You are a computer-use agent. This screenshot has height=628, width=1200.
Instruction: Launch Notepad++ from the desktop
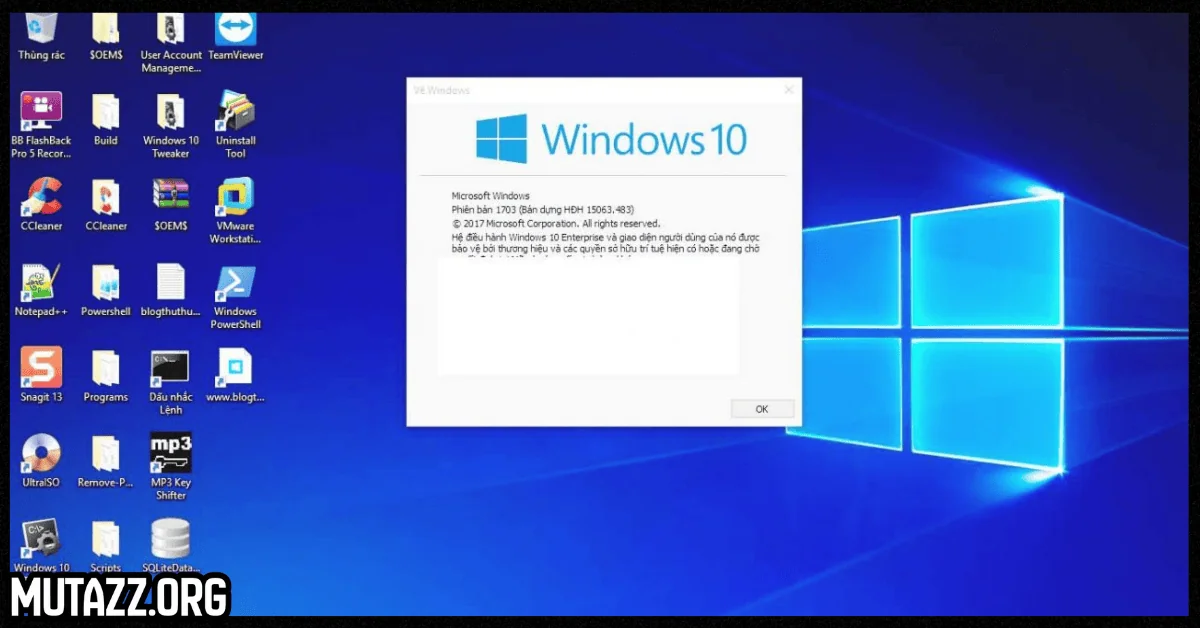(41, 284)
